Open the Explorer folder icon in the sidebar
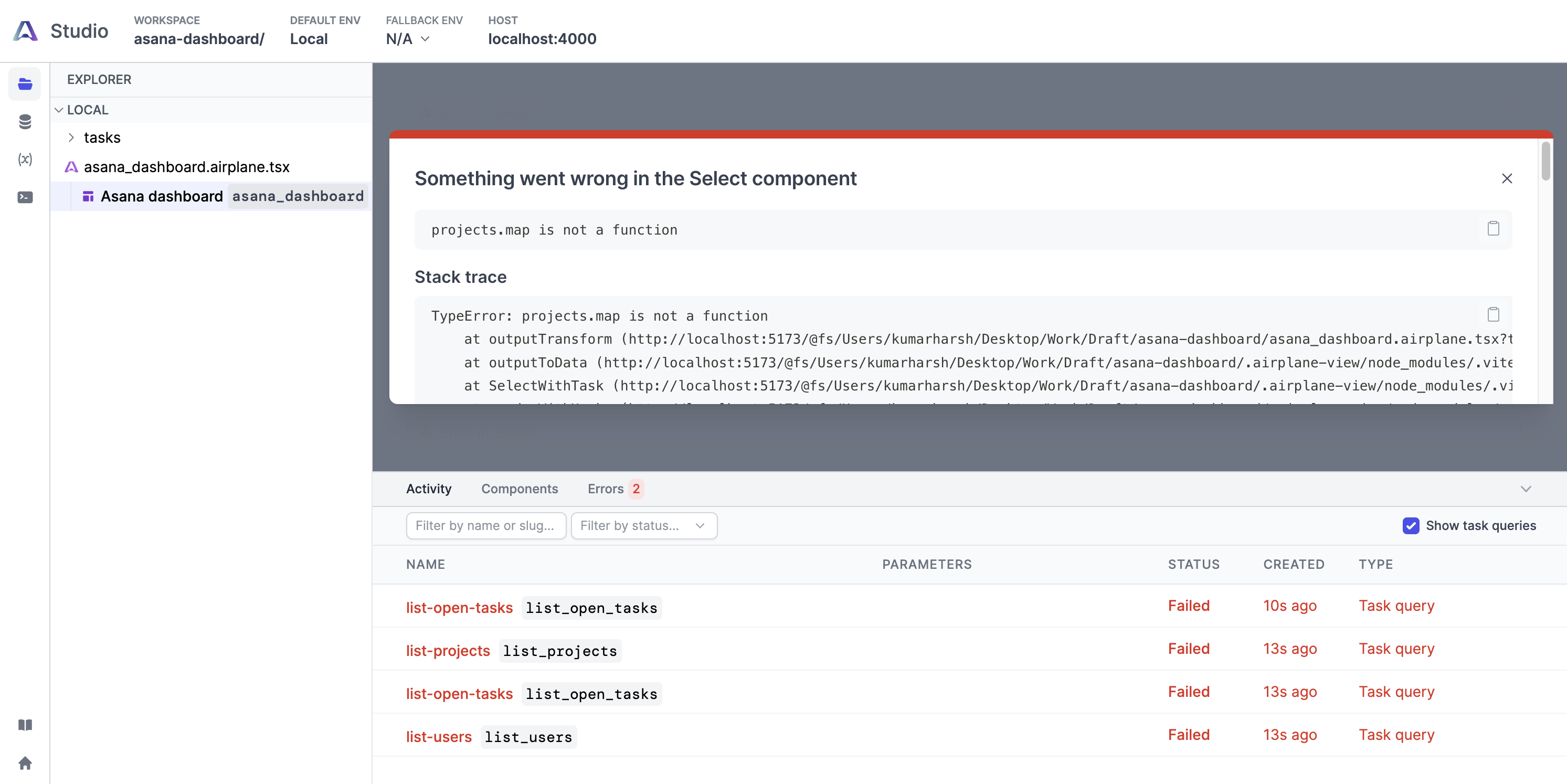The width and height of the screenshot is (1567, 784). click(25, 84)
